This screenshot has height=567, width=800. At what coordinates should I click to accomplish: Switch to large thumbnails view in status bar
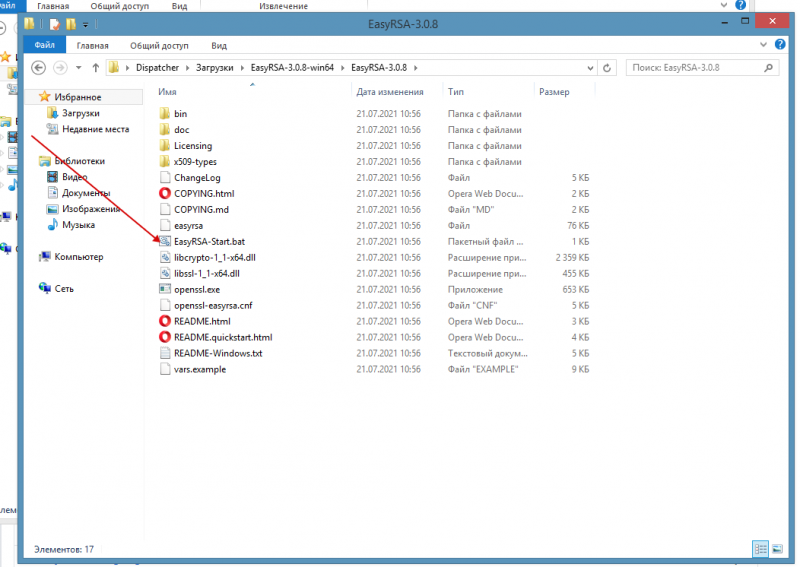click(x=778, y=548)
